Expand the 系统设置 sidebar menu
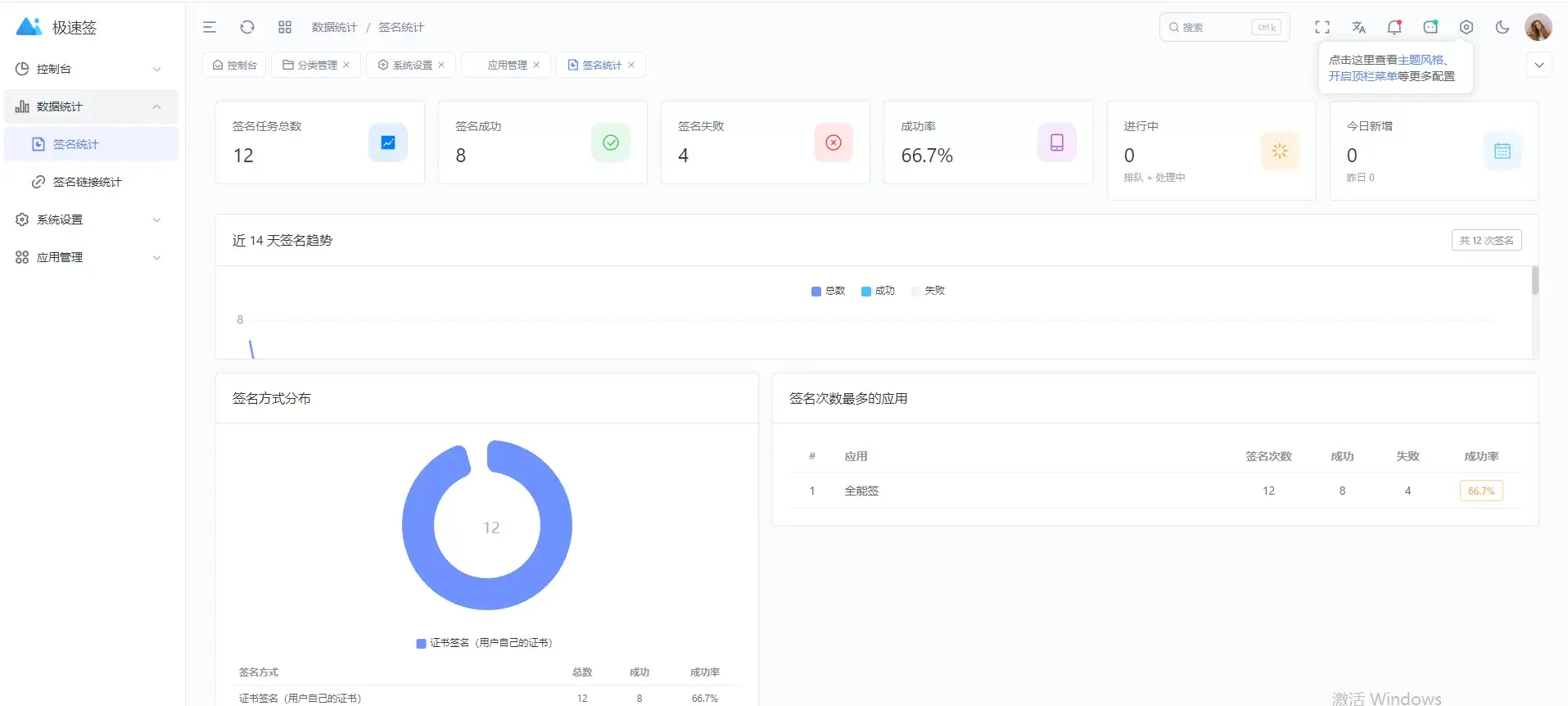The image size is (1568, 706). coord(91,219)
